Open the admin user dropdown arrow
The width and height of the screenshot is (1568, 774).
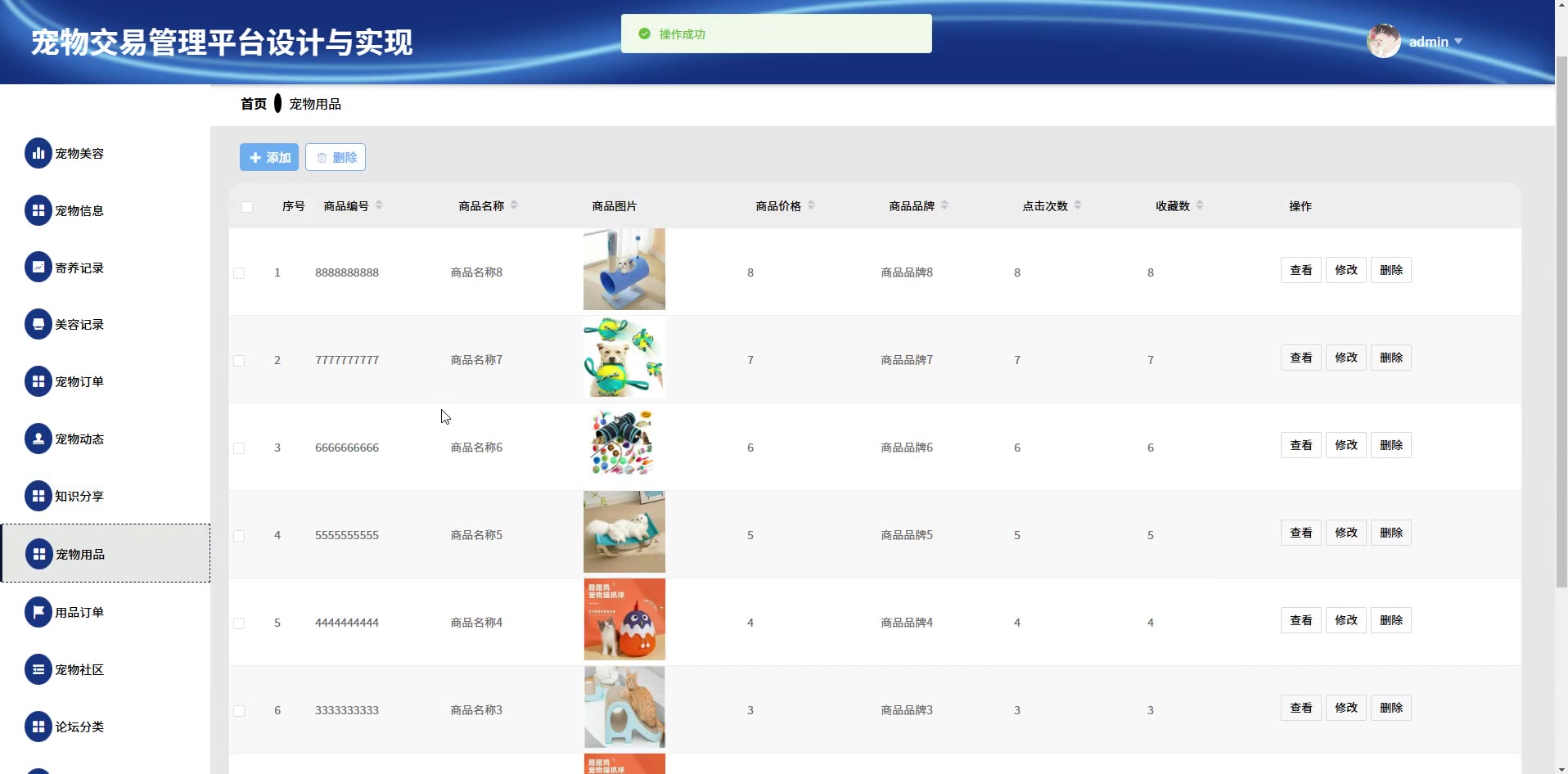point(1458,41)
